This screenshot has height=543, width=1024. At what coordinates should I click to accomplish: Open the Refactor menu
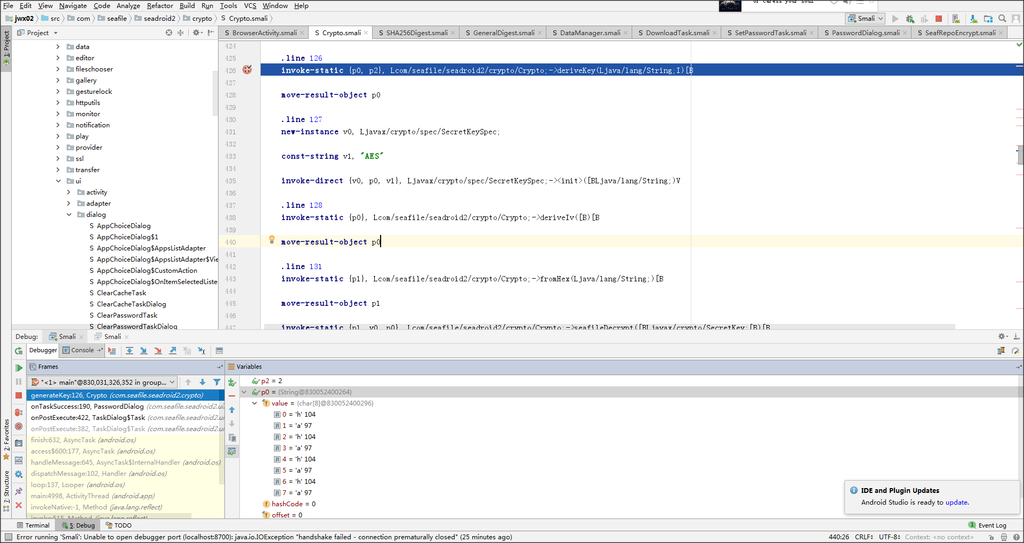[160, 5]
